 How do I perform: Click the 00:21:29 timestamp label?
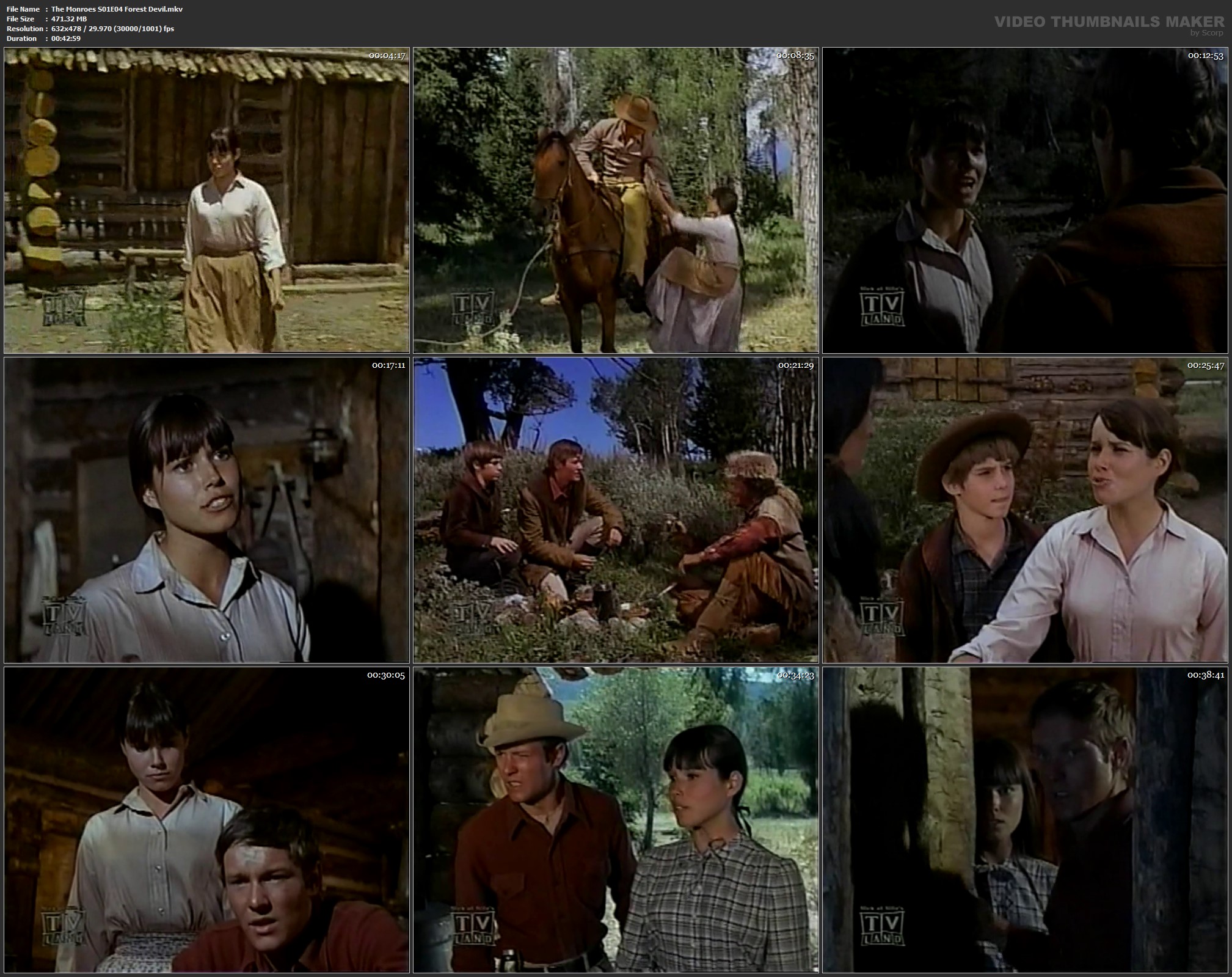tap(795, 365)
